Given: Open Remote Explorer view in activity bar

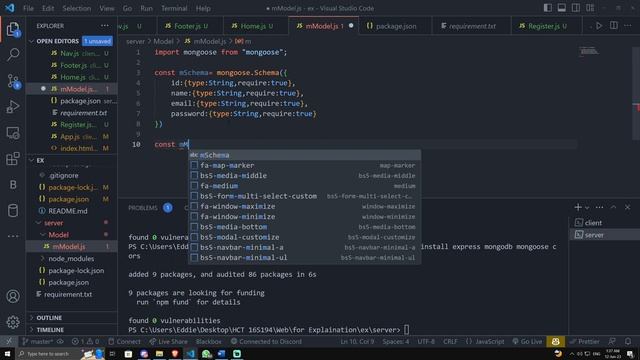Looking at the screenshot, I should tap(13, 133).
